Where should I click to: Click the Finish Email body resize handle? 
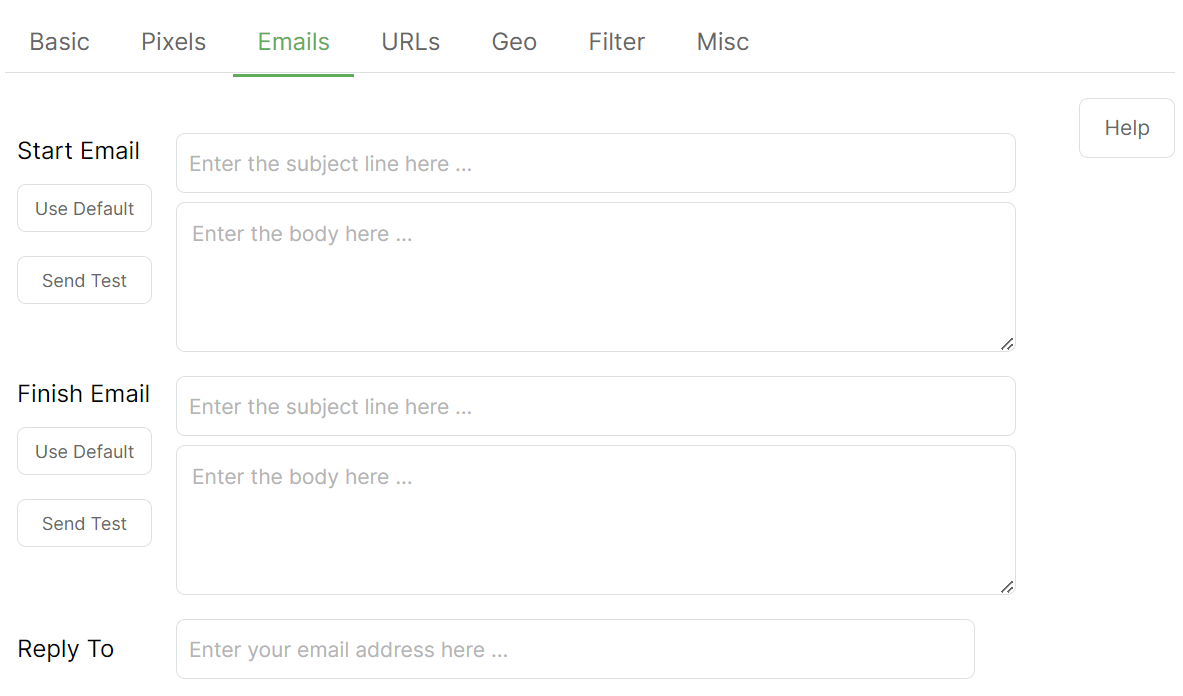coord(1007,587)
